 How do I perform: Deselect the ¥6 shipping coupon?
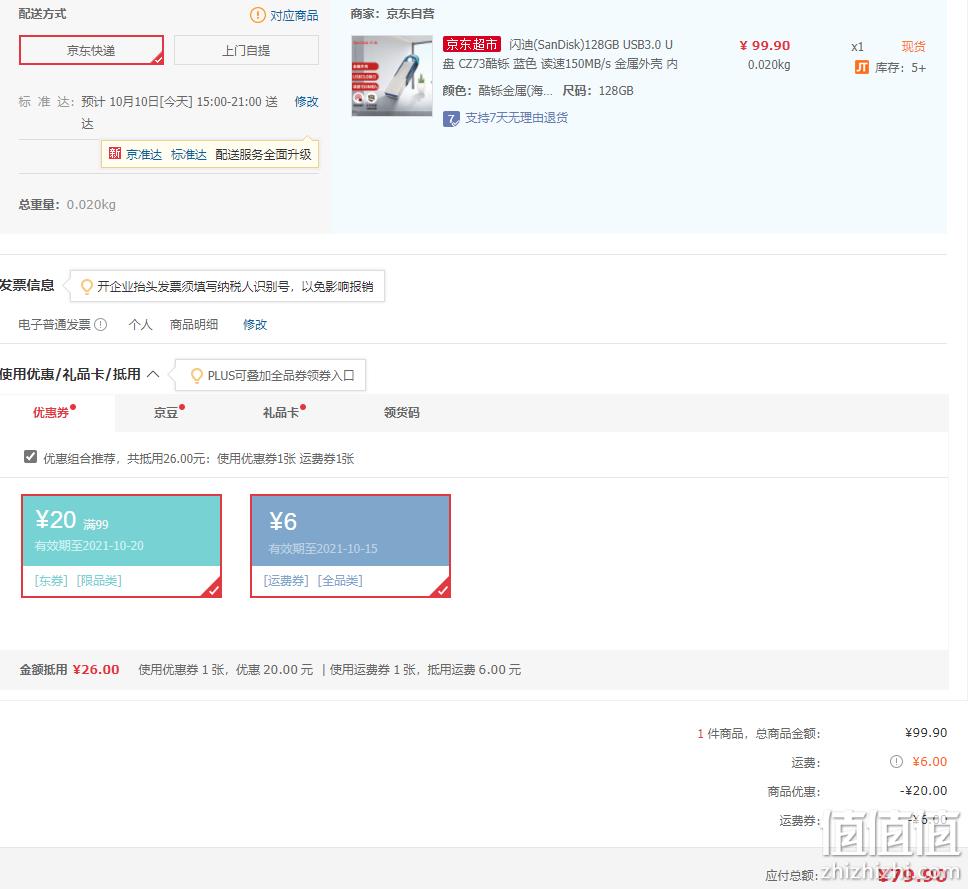coord(350,546)
